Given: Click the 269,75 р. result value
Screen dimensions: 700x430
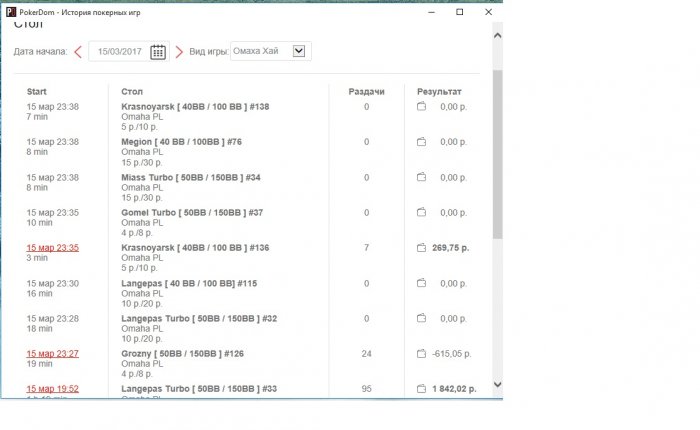Looking at the screenshot, I should [x=450, y=248].
